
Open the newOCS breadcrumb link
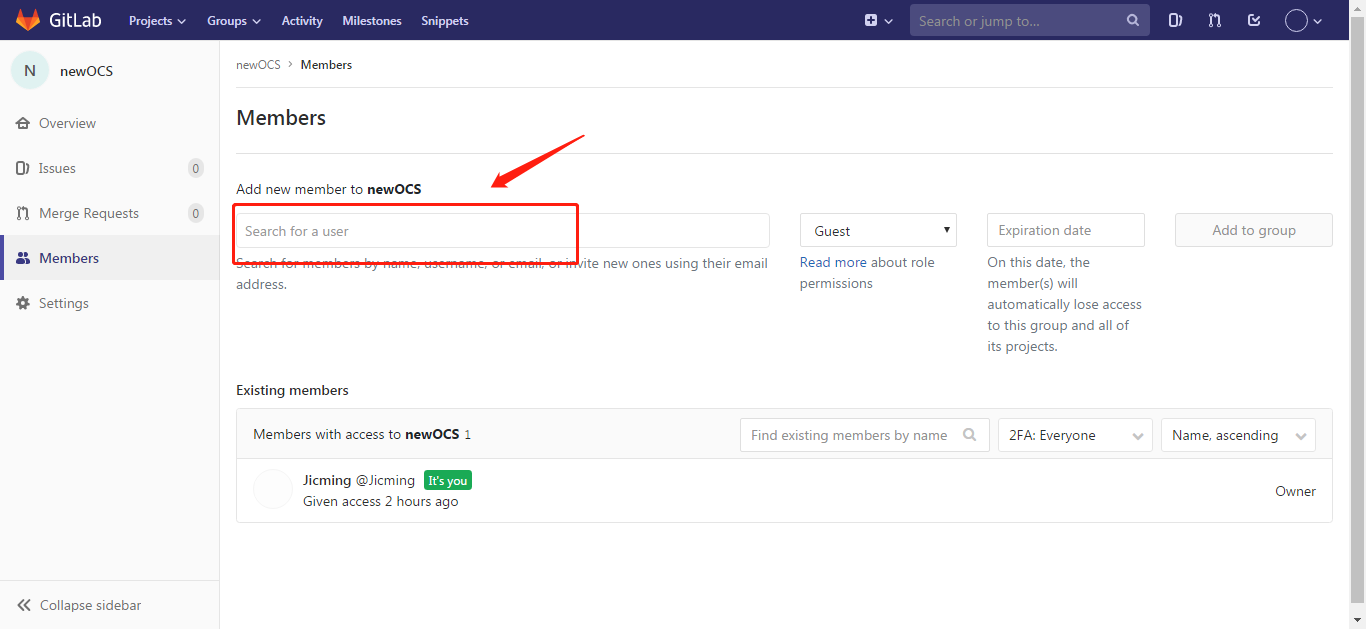pos(258,64)
